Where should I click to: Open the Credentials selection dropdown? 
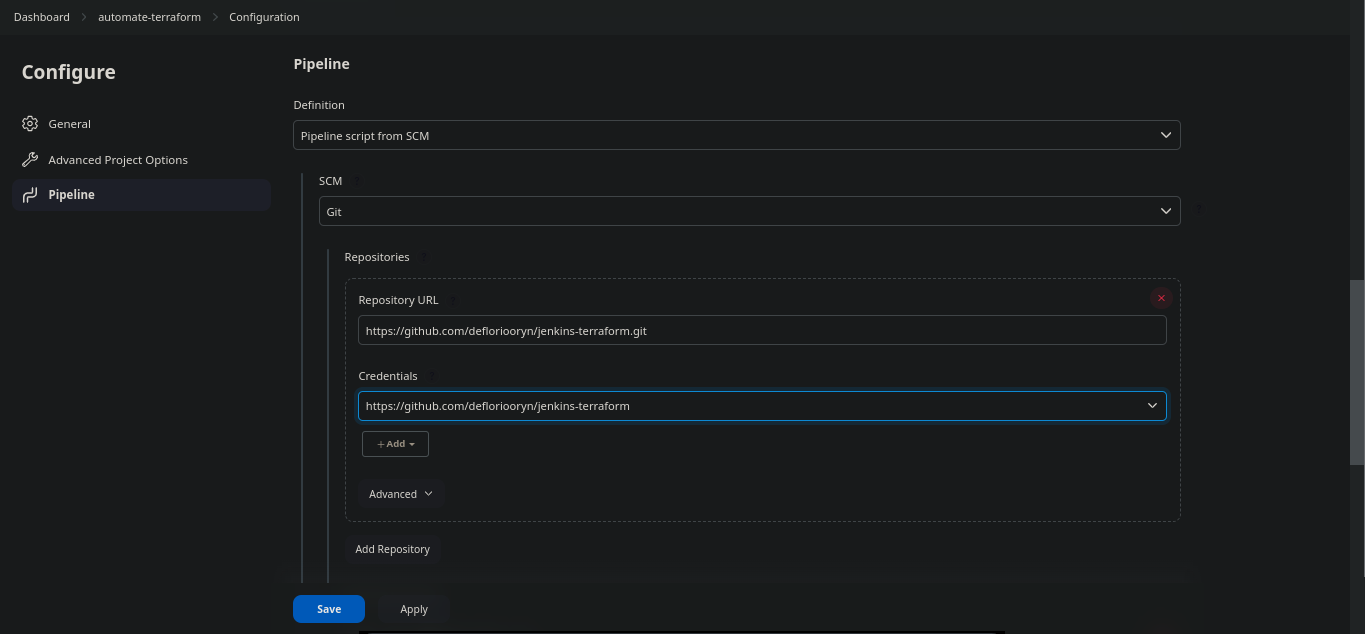[x=761, y=406]
